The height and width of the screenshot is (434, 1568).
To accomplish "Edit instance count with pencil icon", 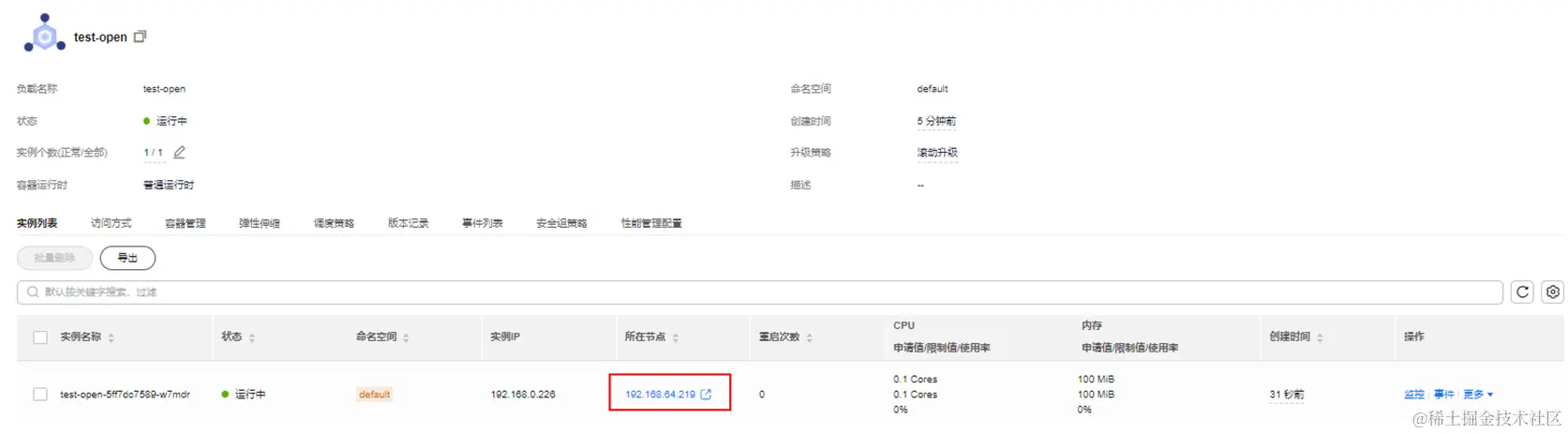I will (179, 152).
